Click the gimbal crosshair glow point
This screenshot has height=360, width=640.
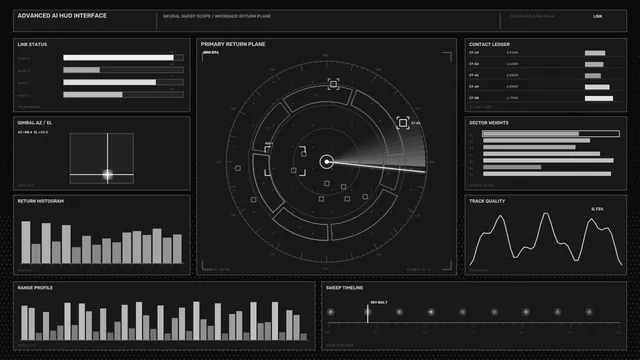(107, 174)
